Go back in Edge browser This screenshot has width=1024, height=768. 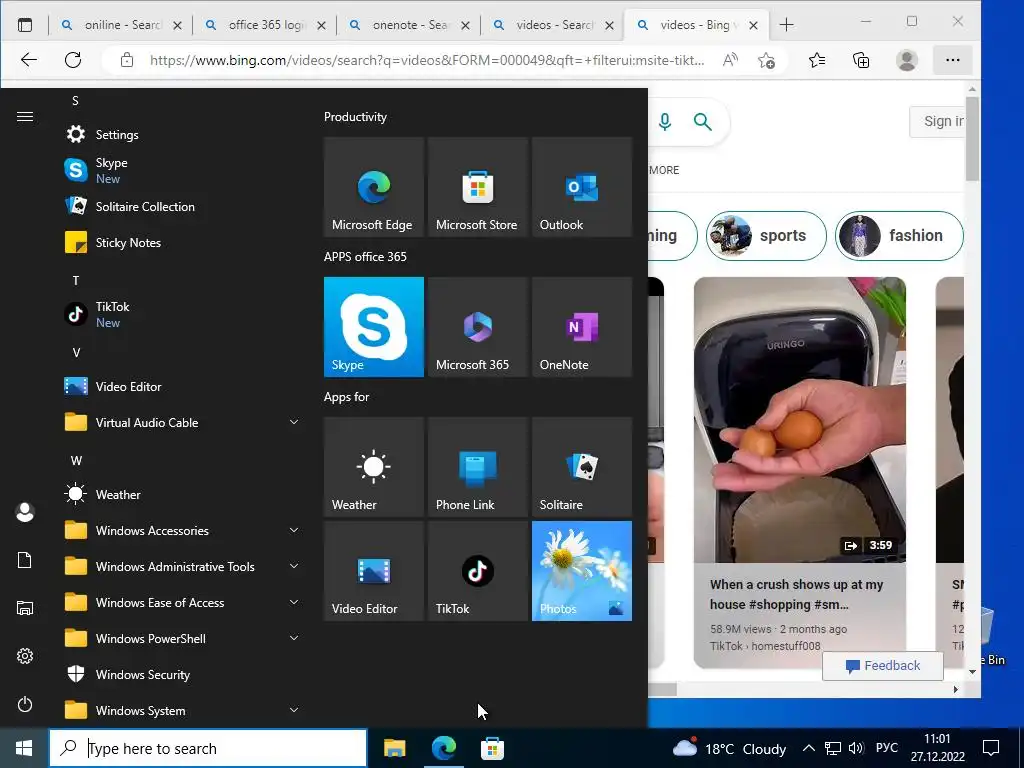pos(29,60)
